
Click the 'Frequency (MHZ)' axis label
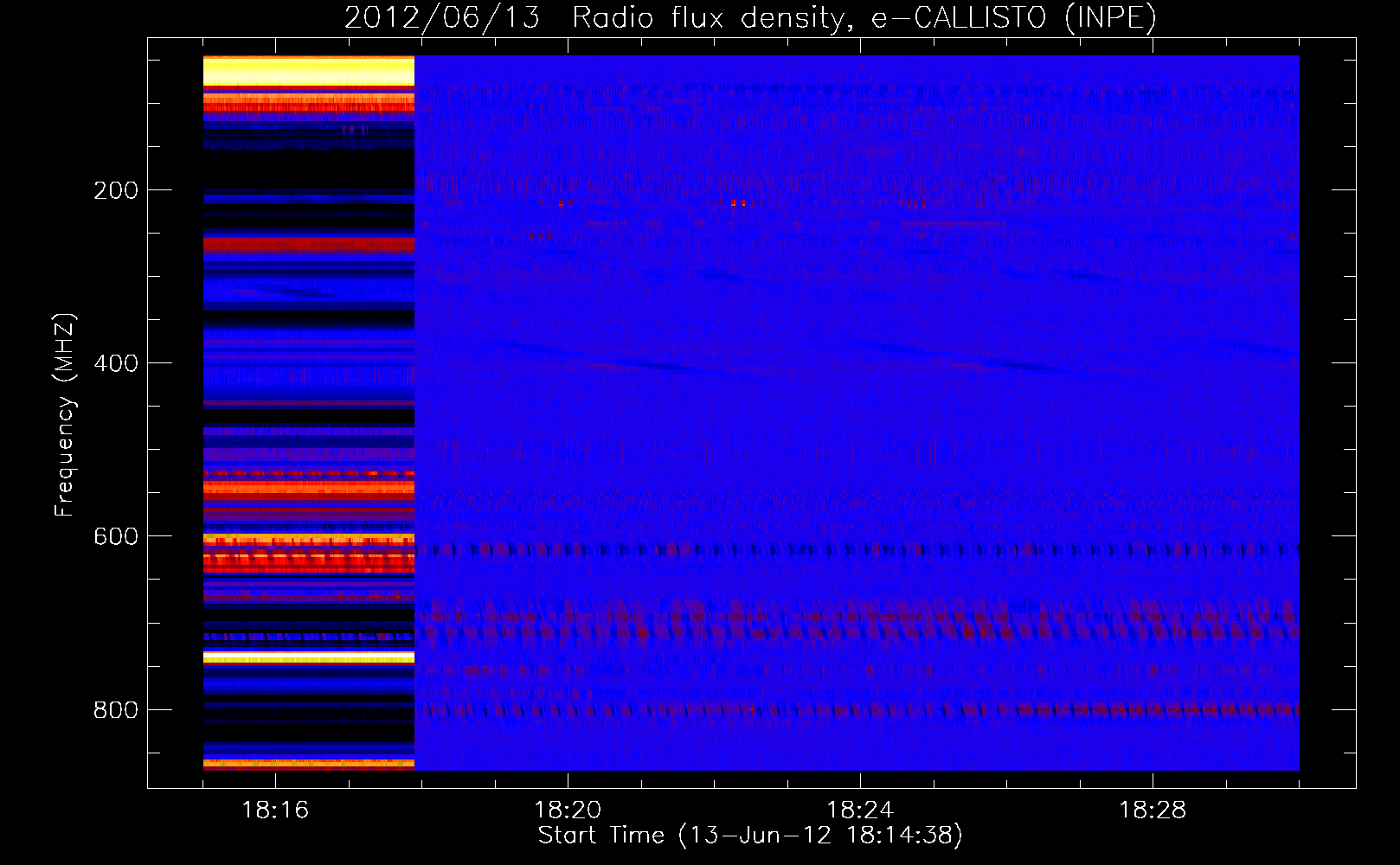click(x=64, y=415)
